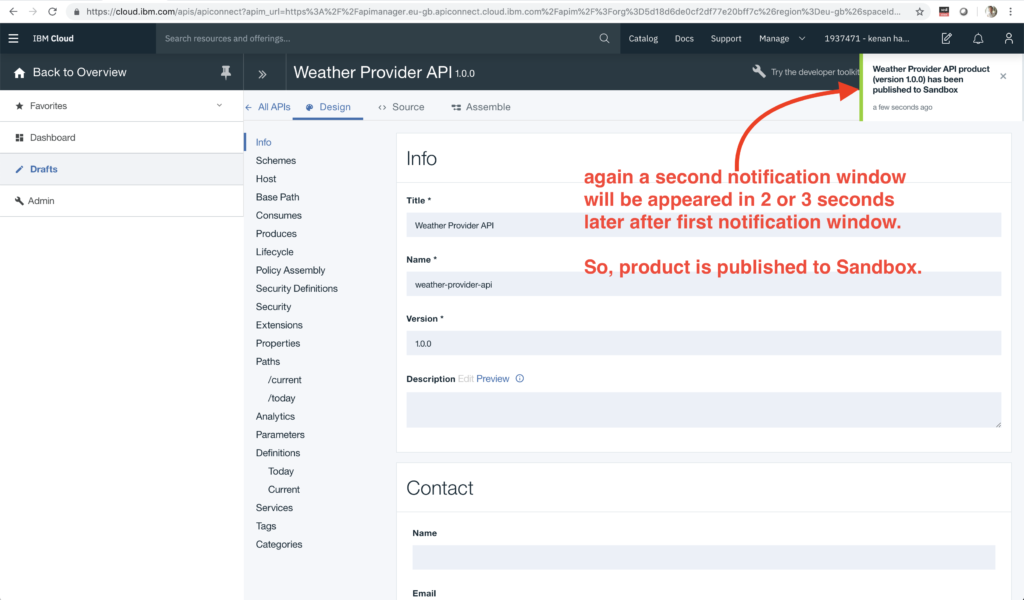Jump to Base Path section
The image size is (1024, 600).
click(278, 197)
